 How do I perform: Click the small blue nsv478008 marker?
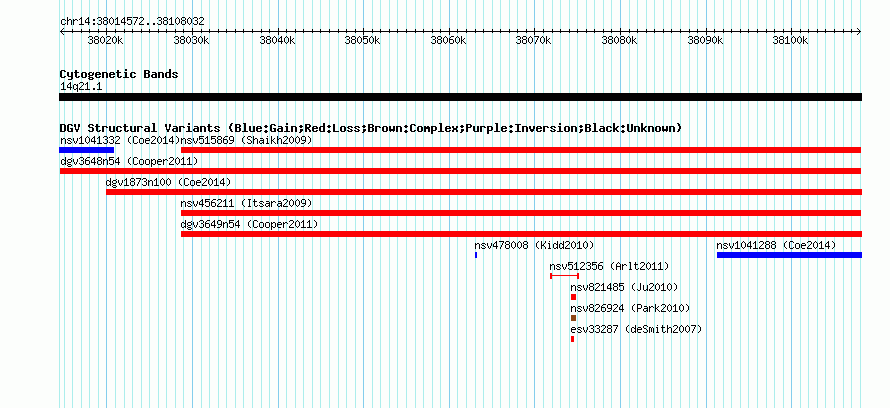(476, 255)
